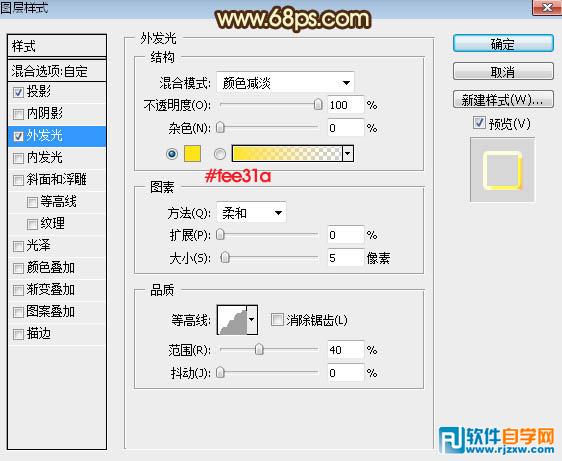Select the gradient radio button

point(220,154)
